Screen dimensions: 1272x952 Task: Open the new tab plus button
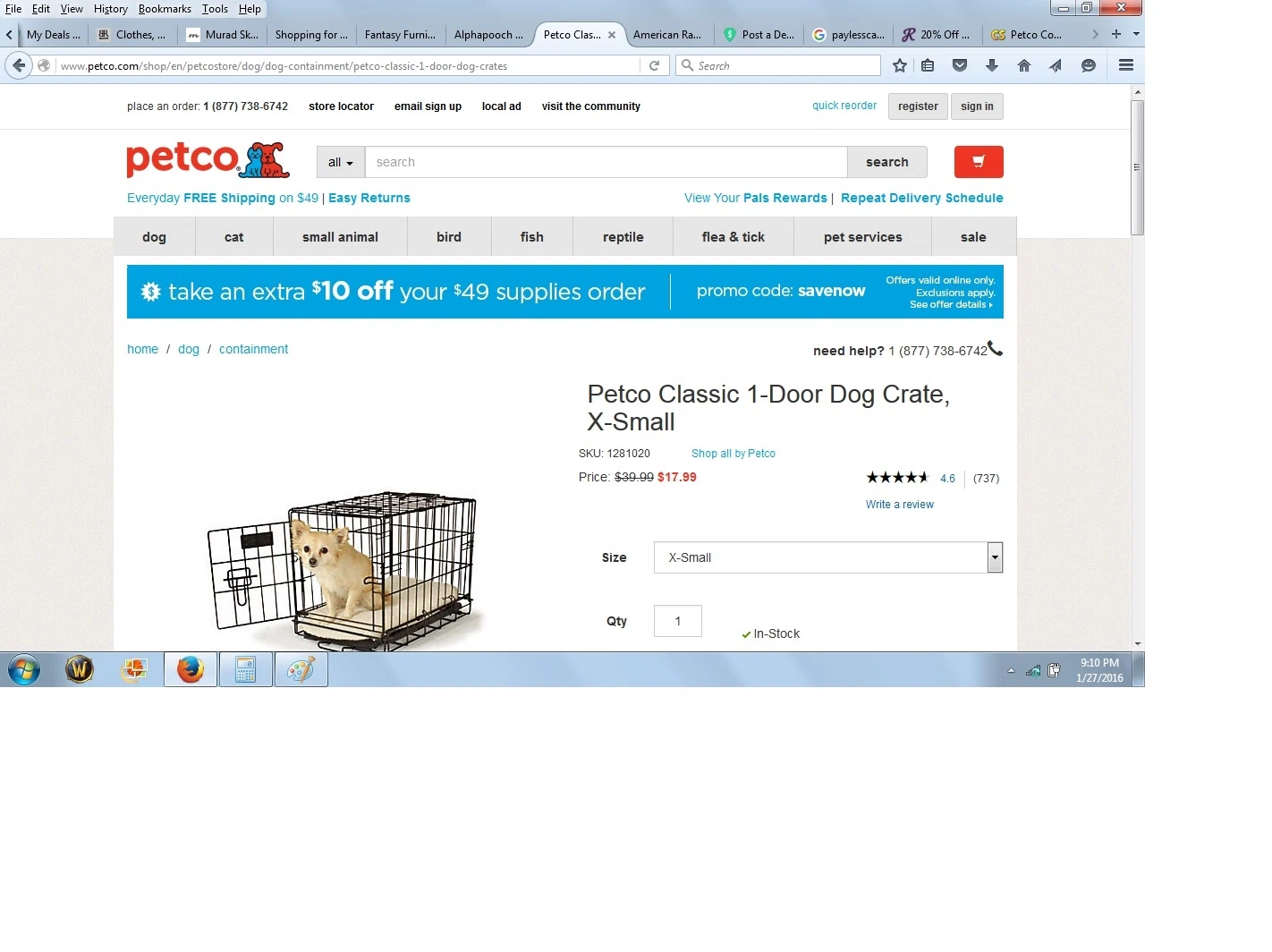pos(1115,34)
